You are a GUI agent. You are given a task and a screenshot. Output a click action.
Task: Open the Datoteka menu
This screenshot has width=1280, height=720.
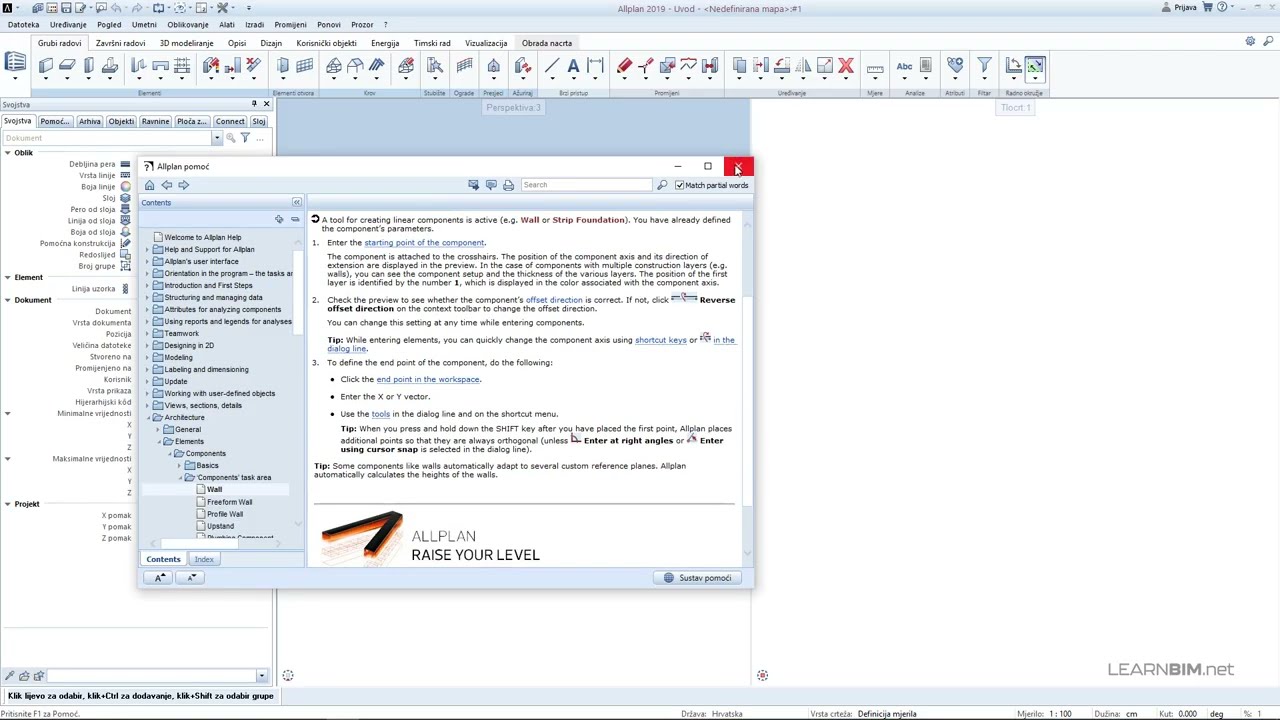pyautogui.click(x=23, y=25)
